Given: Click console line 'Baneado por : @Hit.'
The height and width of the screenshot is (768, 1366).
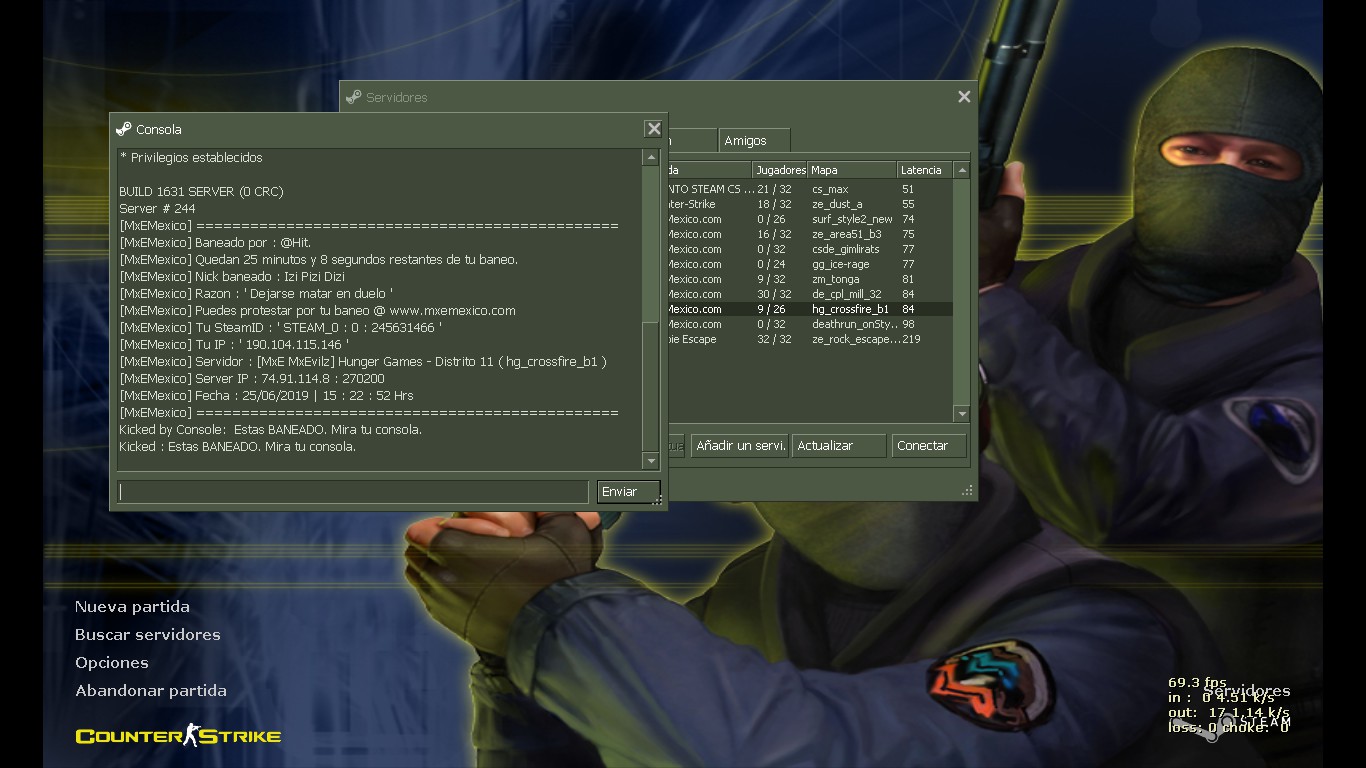Looking at the screenshot, I should [x=215, y=242].
